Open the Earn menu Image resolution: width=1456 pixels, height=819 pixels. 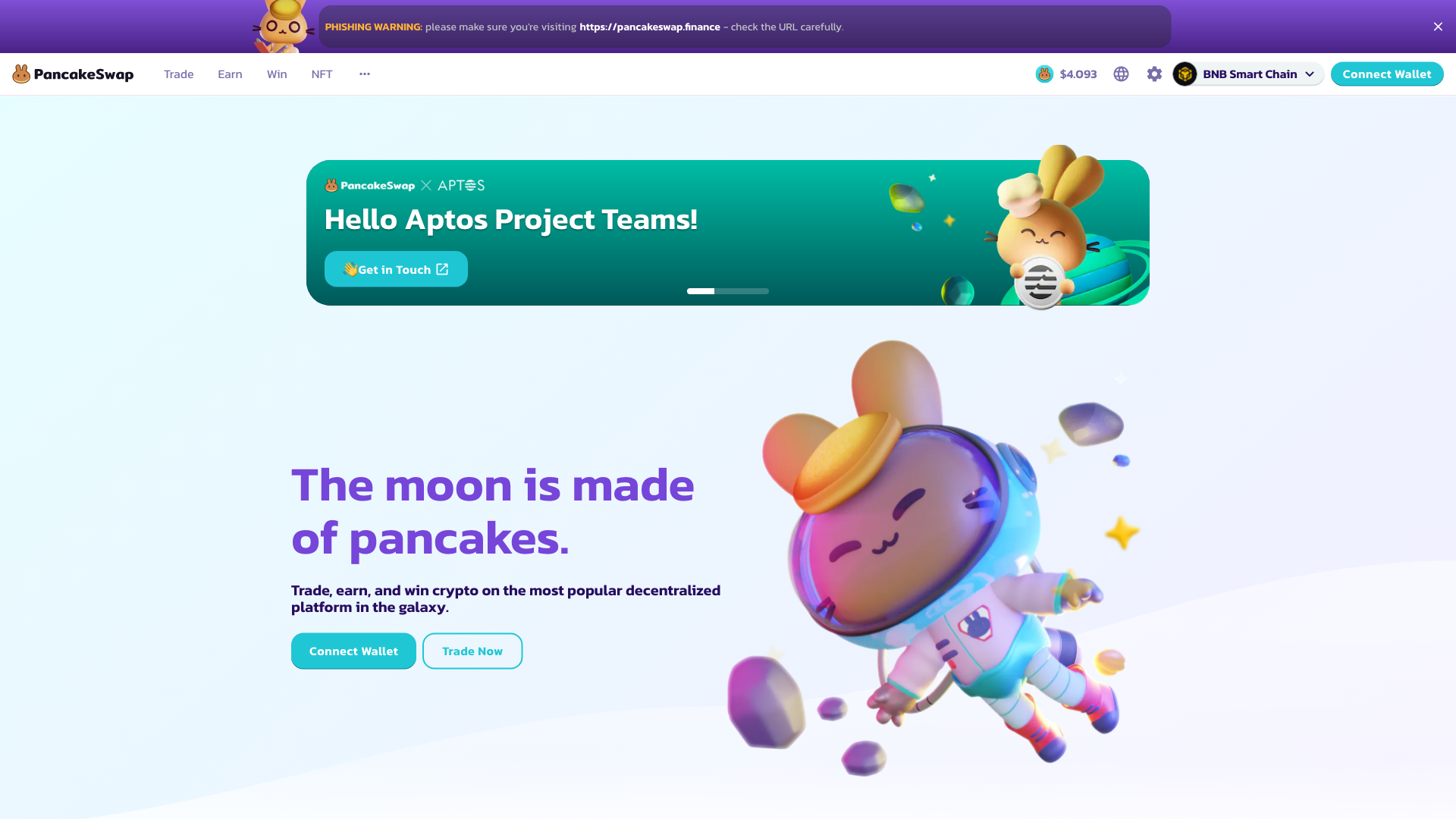tap(230, 74)
